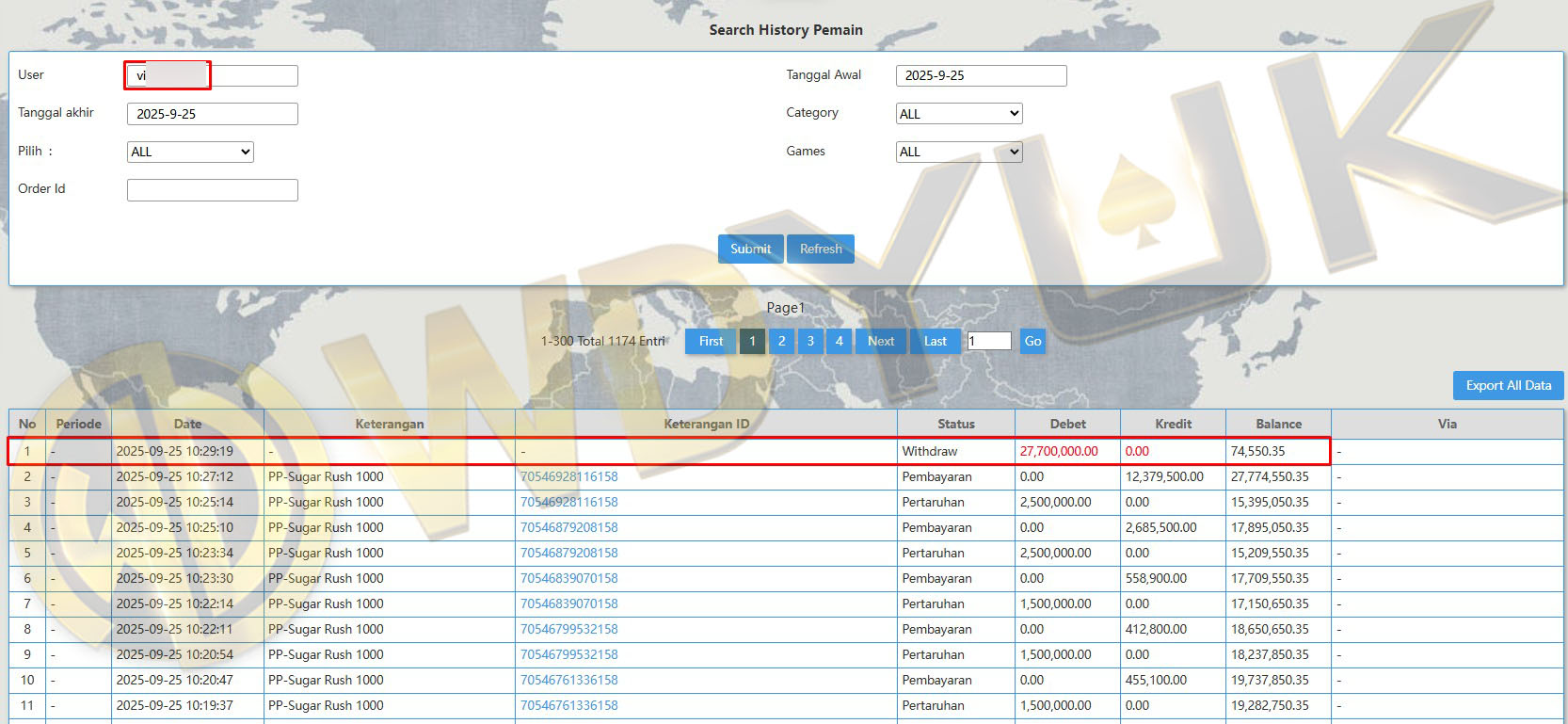This screenshot has height=724, width=1568.
Task: Open the Category dropdown
Action: (958, 114)
